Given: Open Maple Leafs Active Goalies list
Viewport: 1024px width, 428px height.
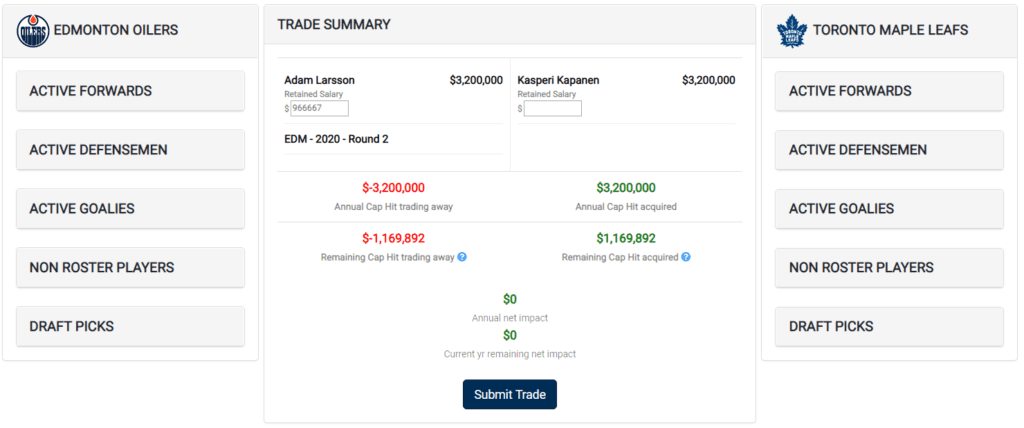Looking at the screenshot, I should 889,209.
